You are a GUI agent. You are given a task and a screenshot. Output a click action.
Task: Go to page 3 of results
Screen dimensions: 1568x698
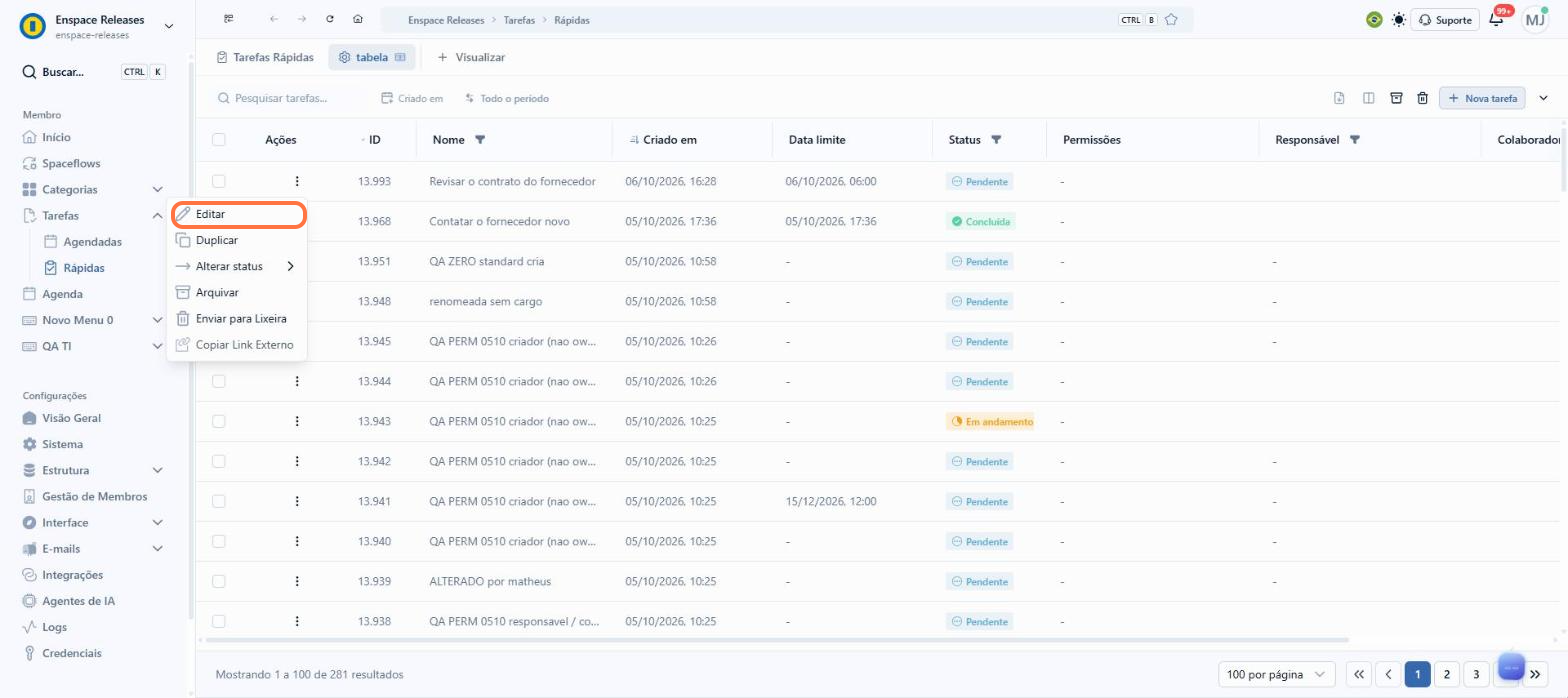click(x=1476, y=674)
